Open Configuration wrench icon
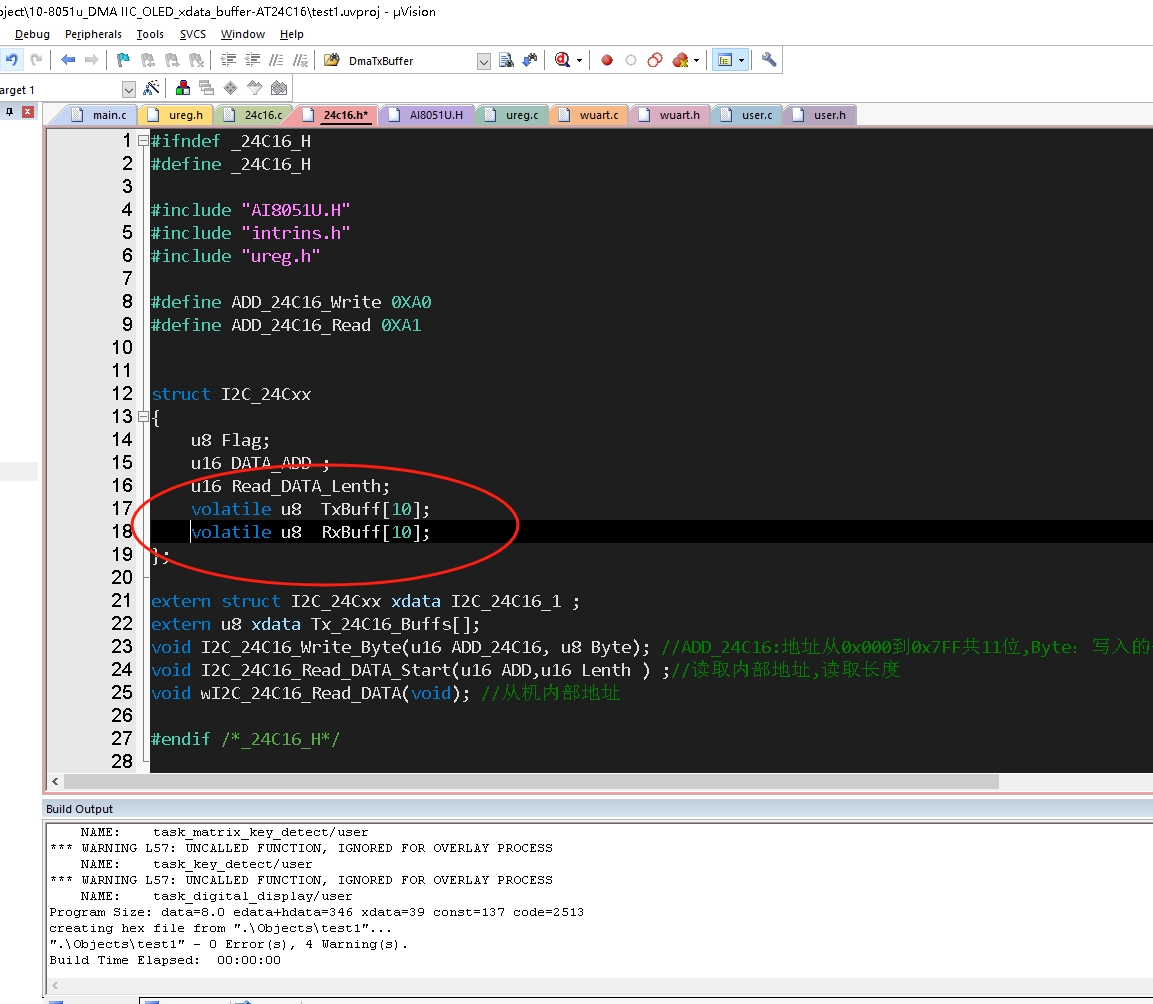1153x1004 pixels. pyautogui.click(x=769, y=60)
